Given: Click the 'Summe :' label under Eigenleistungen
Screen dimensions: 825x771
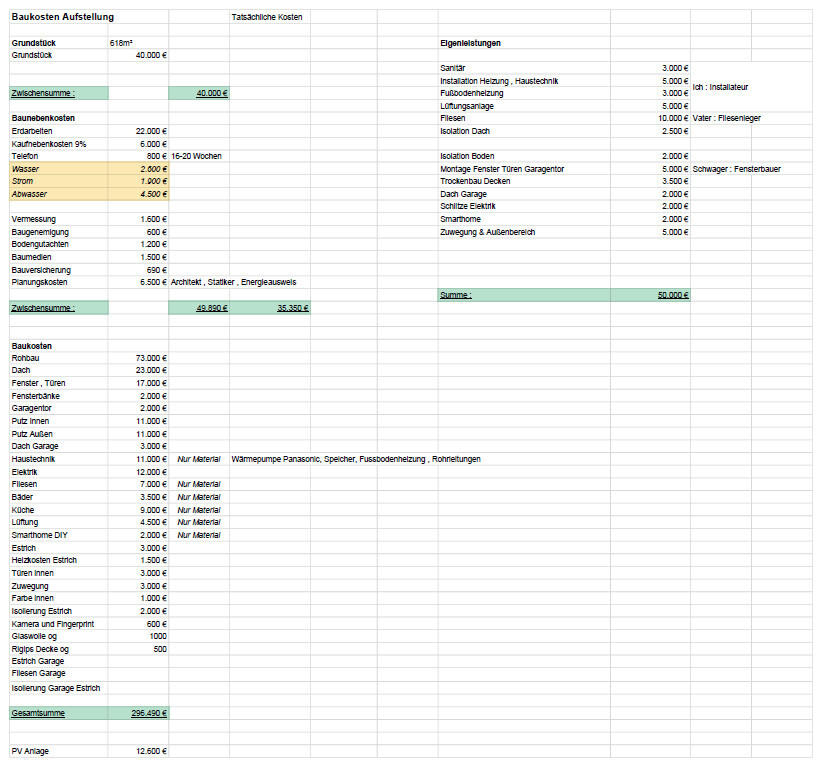Looking at the screenshot, I should click(x=455, y=295).
